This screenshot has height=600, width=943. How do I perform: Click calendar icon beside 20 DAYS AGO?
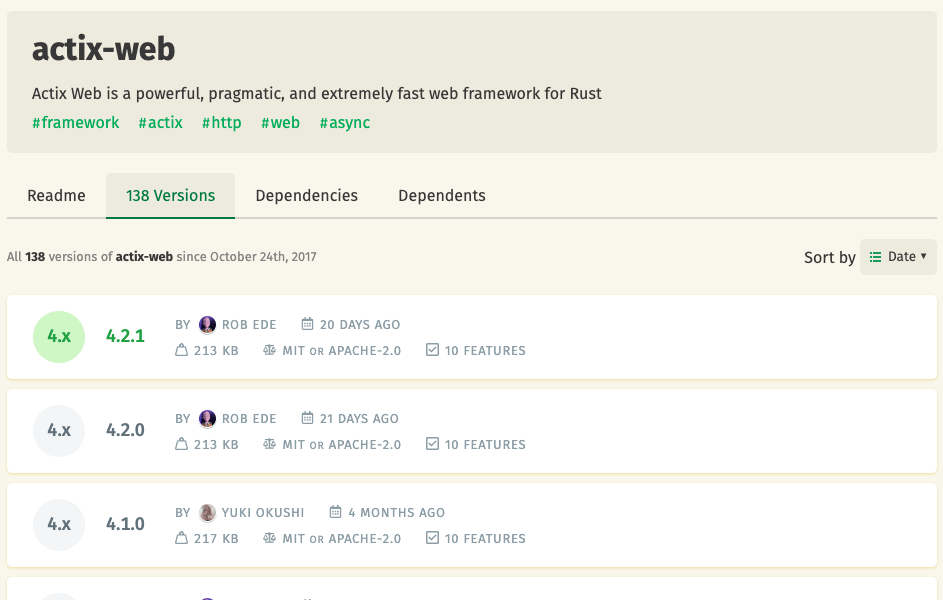(307, 324)
